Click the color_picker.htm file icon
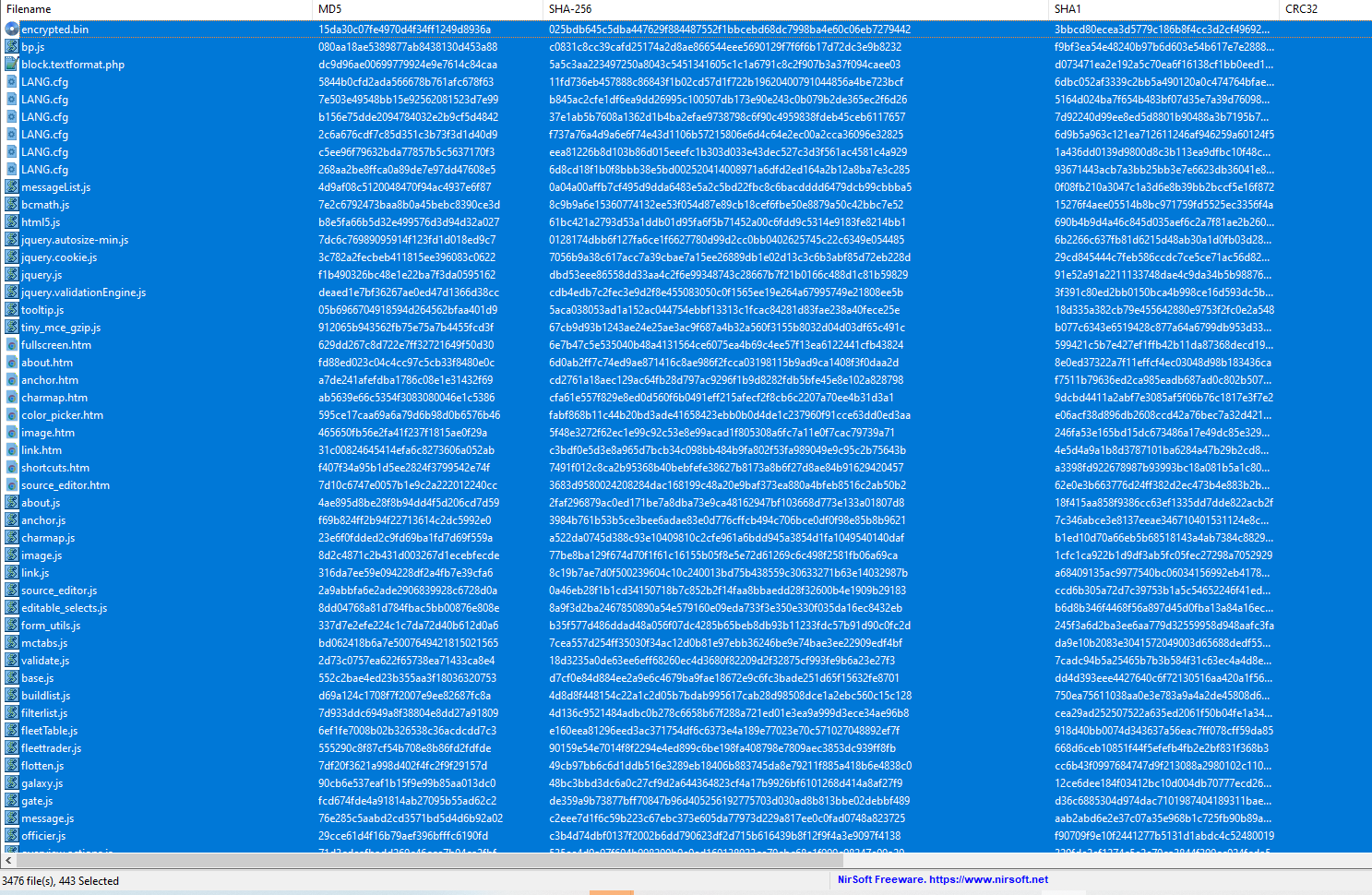The image size is (1372, 895). coord(11,415)
